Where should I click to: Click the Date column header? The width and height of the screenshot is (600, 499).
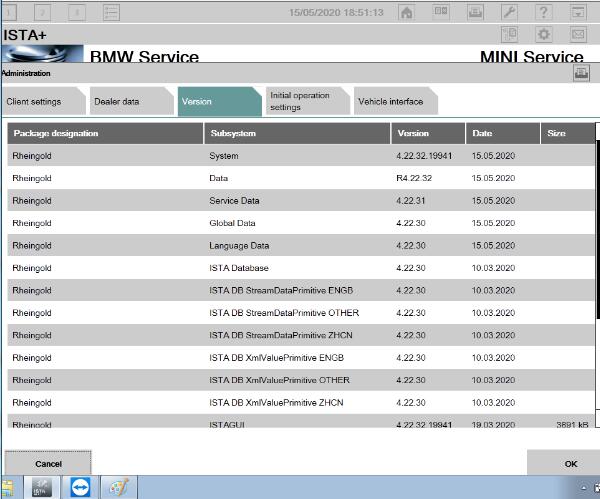(503, 133)
